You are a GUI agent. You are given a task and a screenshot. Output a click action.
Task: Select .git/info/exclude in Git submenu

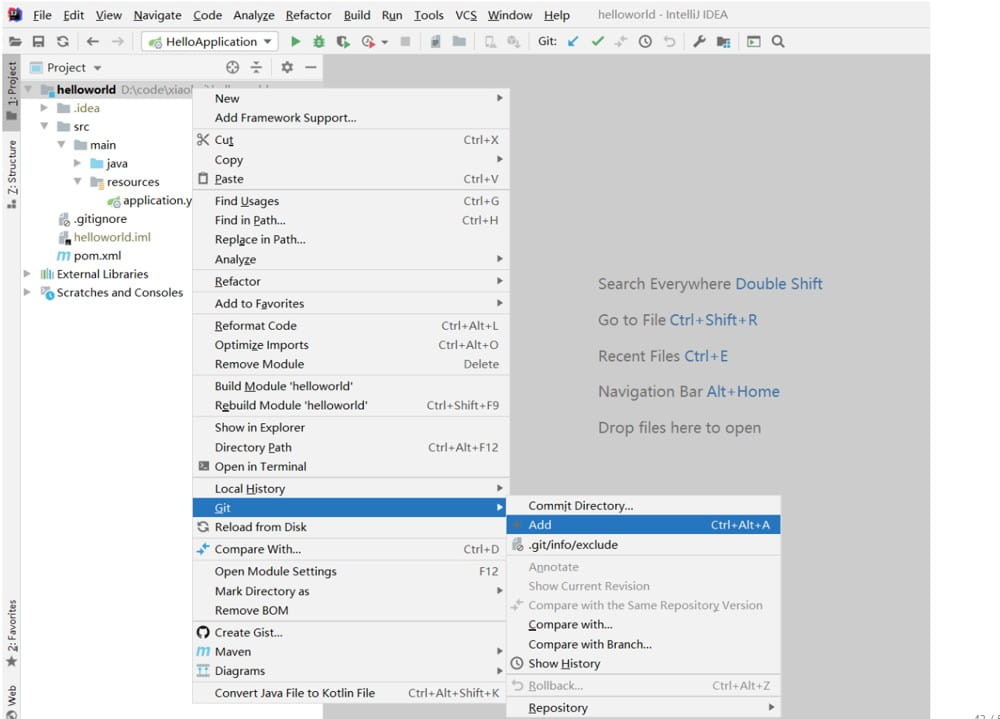pos(643,545)
